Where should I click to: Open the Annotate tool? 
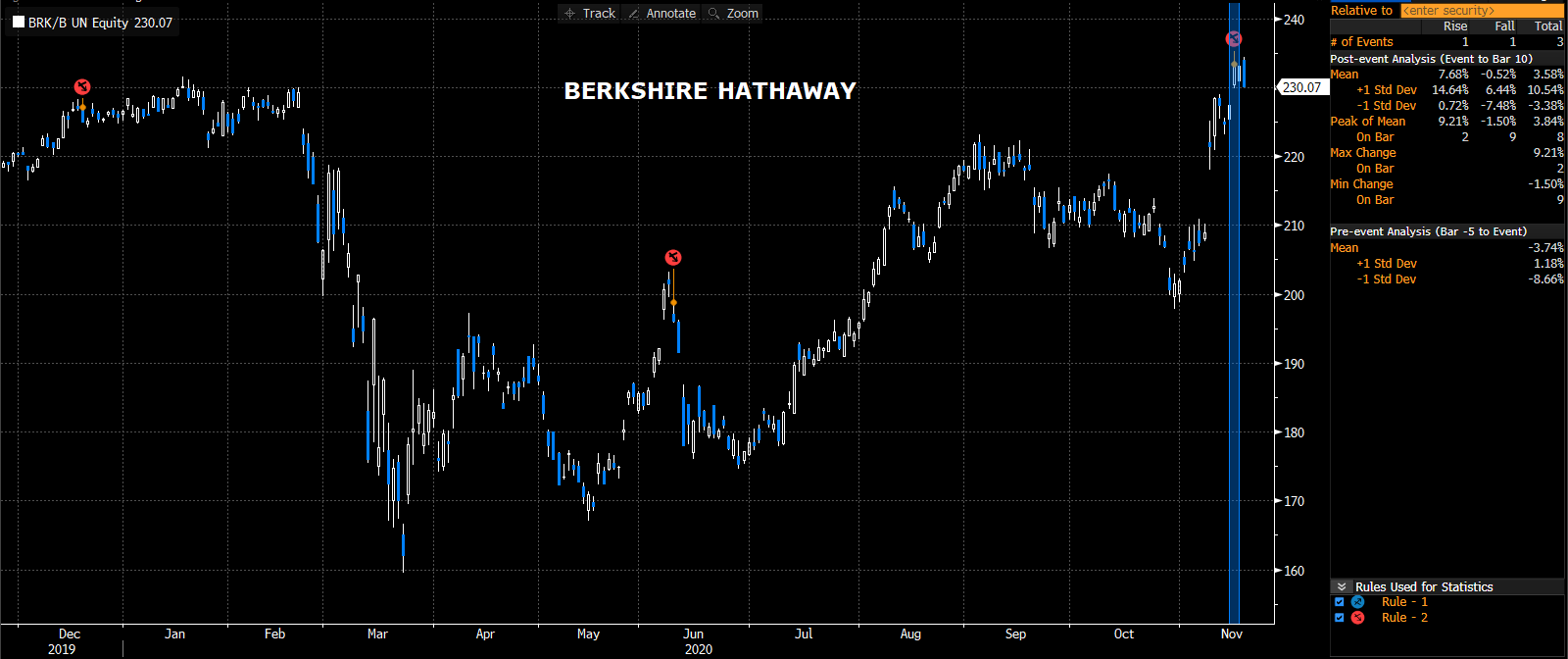click(661, 13)
